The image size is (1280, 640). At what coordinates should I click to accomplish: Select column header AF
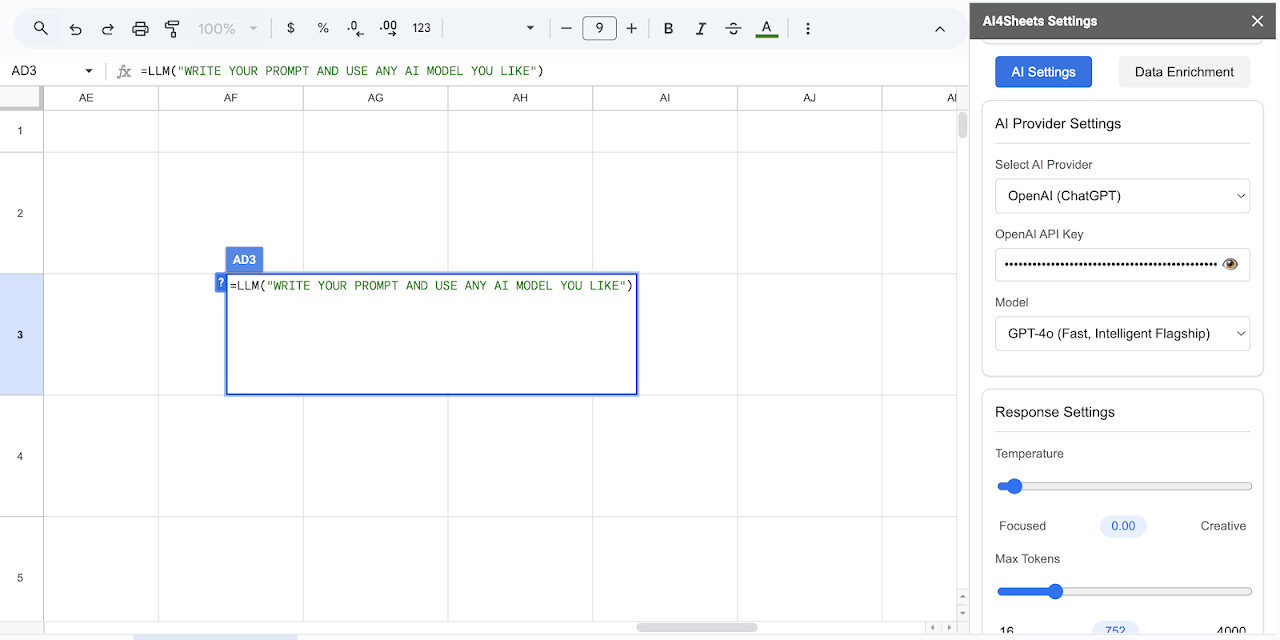click(231, 98)
